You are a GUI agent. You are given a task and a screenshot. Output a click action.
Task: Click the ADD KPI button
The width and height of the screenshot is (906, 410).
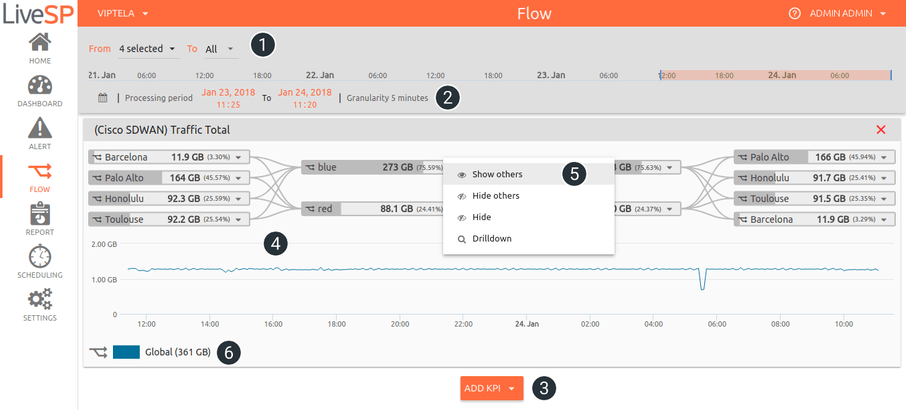(492, 389)
